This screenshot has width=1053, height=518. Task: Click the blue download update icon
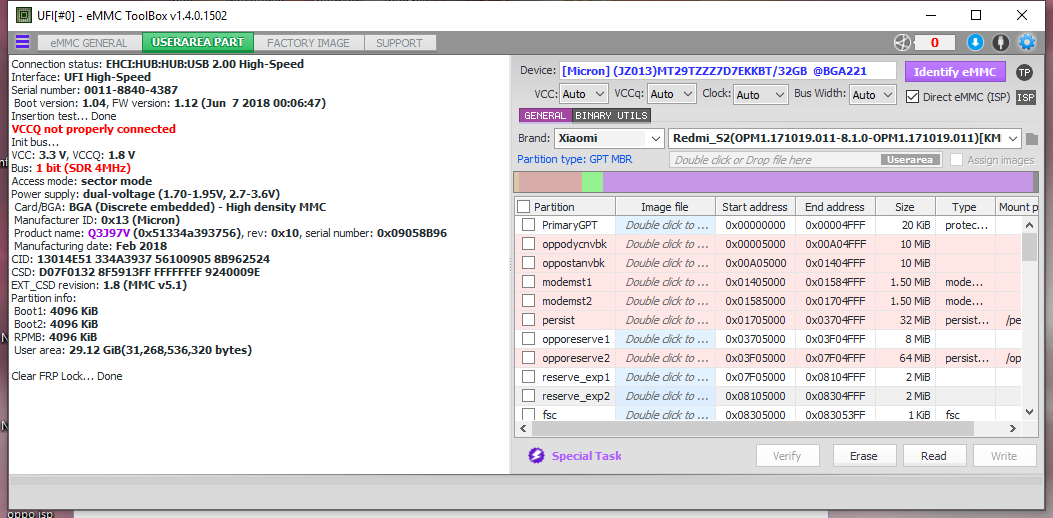click(975, 42)
